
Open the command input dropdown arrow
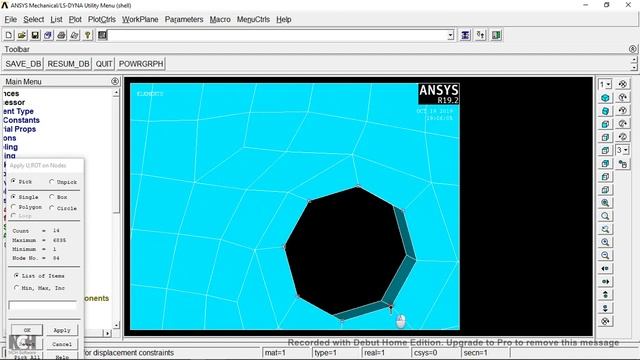click(x=450, y=36)
